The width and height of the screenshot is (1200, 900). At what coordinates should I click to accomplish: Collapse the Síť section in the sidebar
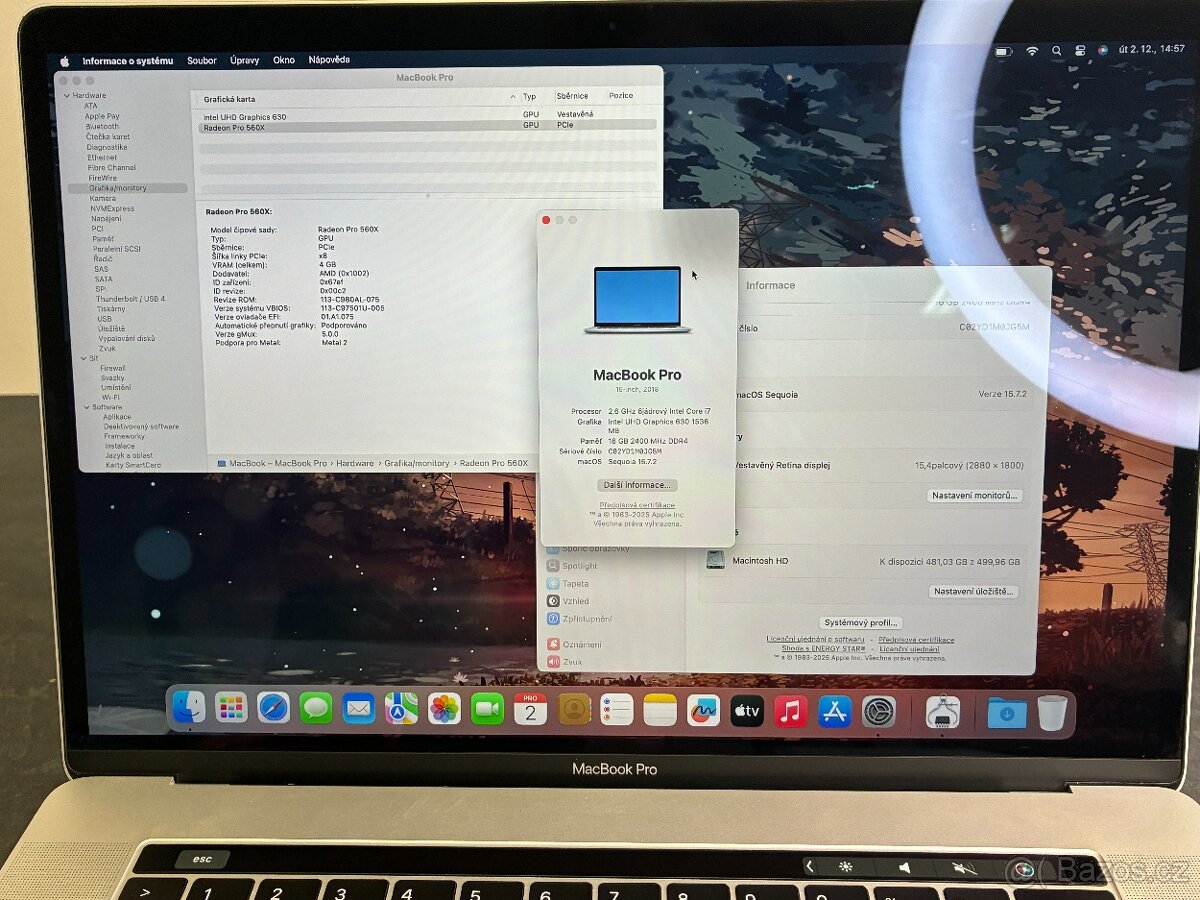[x=83, y=358]
